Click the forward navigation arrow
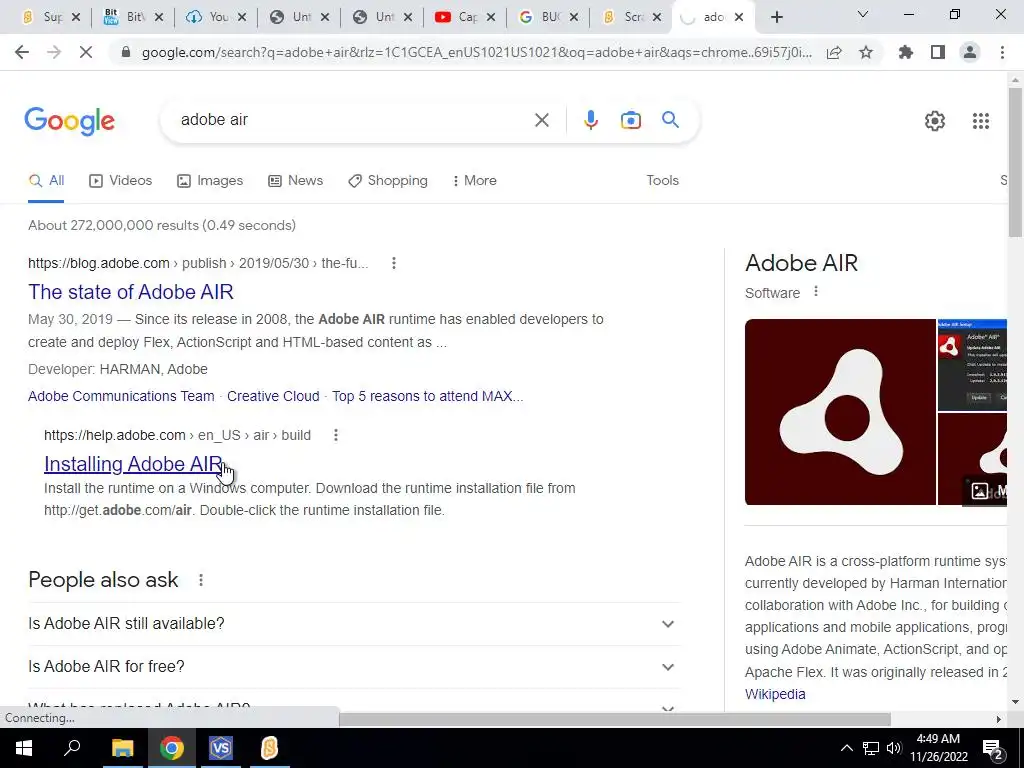The width and height of the screenshot is (1024, 768). pyautogui.click(x=54, y=52)
